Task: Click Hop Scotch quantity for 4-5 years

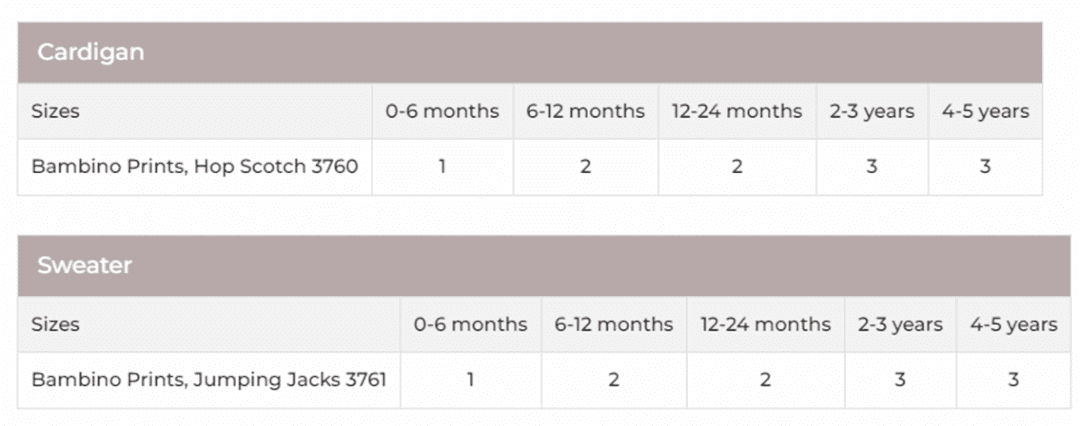Action: coord(985,166)
